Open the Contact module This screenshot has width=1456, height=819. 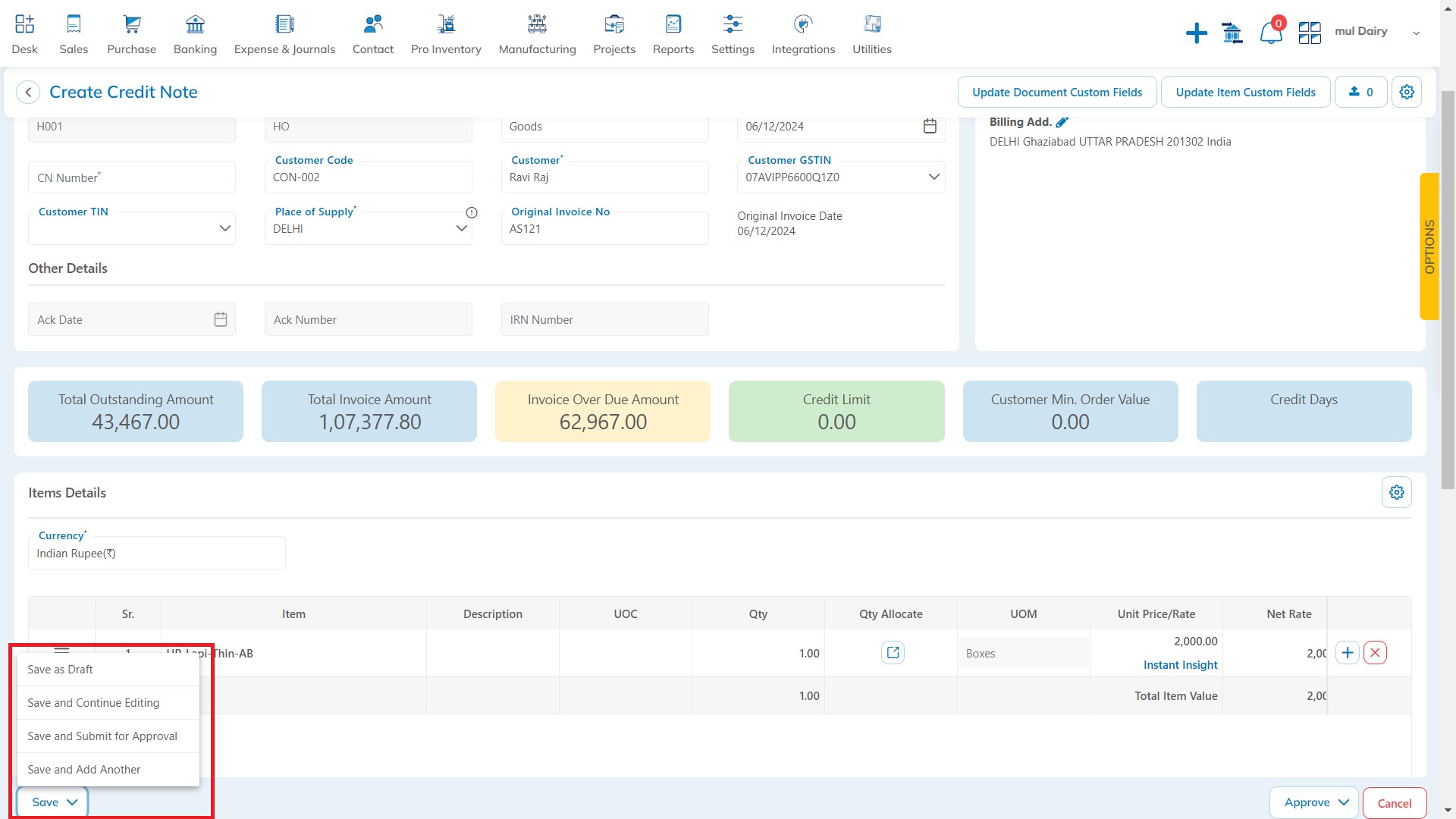tap(372, 33)
